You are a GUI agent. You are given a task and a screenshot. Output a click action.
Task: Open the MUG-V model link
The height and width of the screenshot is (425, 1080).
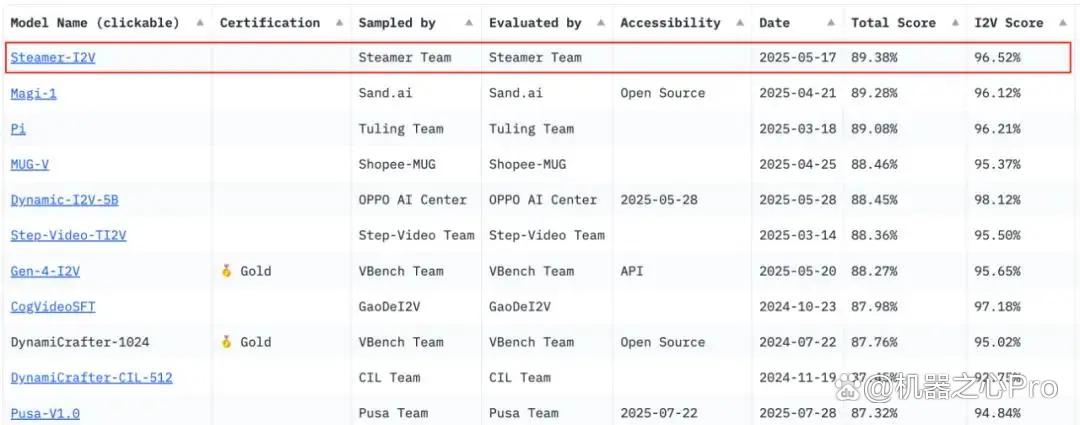tap(30, 165)
